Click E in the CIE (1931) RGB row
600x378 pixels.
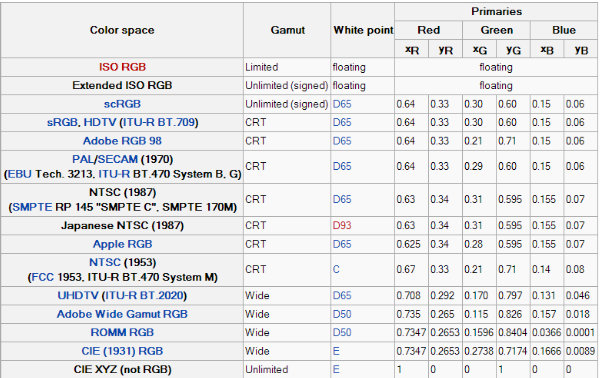pos(336,351)
